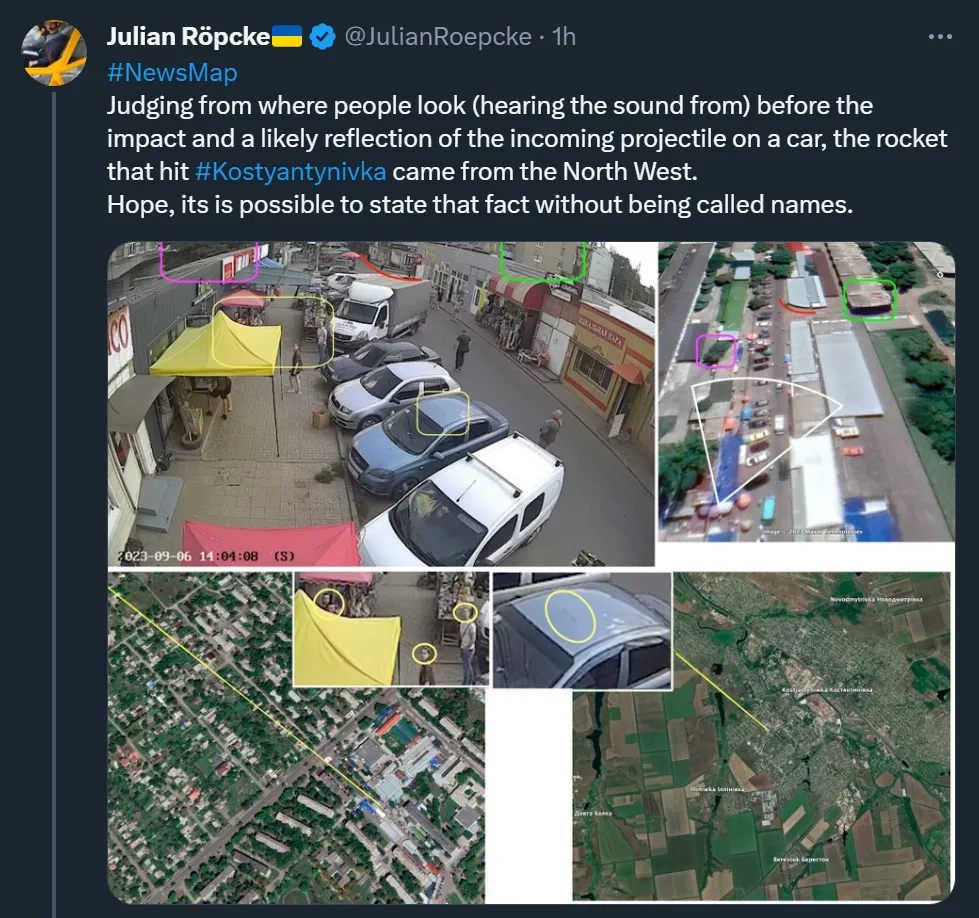Click the inset with circled people's heads
979x918 pixels.
tap(390, 628)
